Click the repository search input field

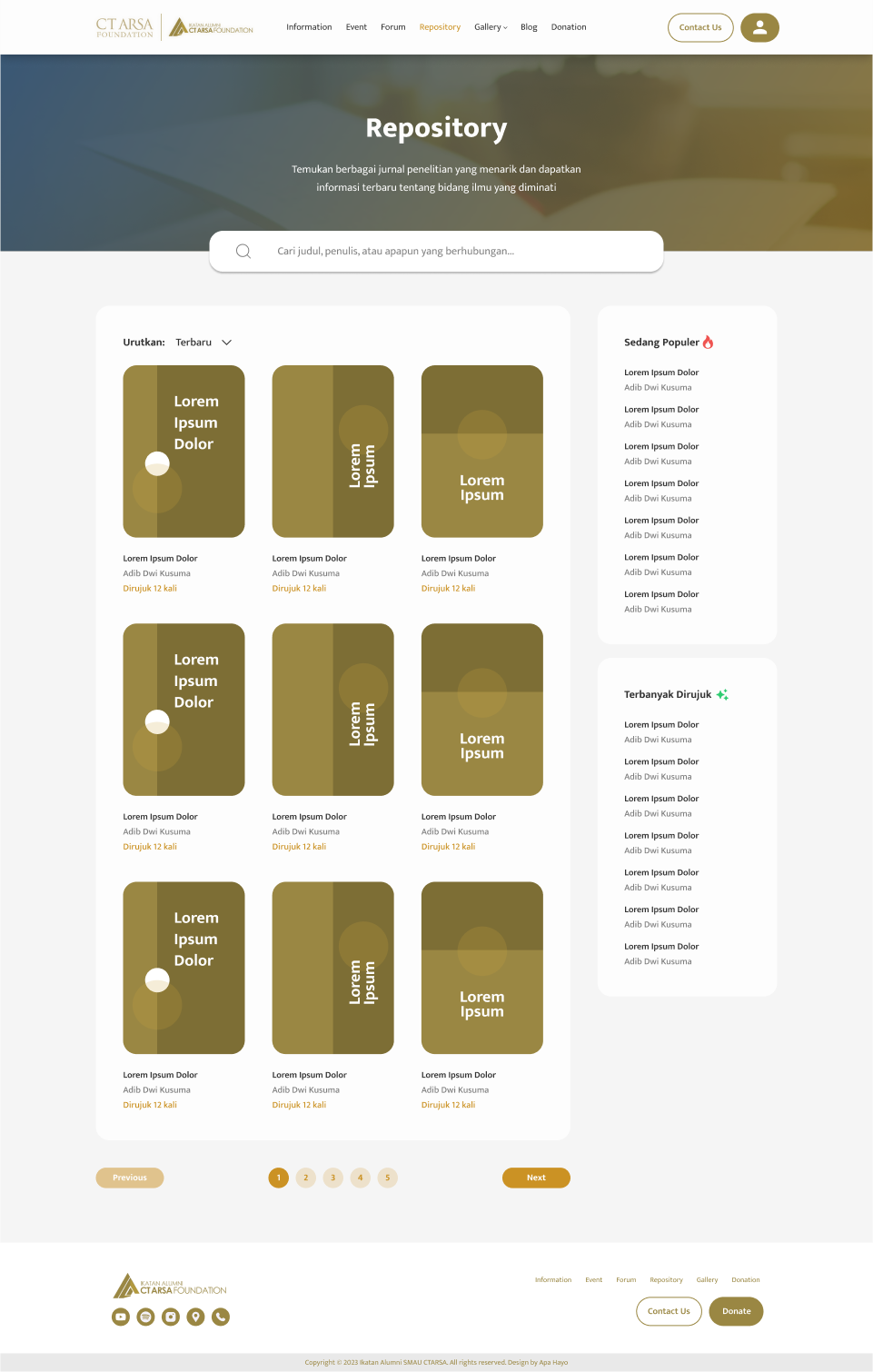tap(454, 252)
